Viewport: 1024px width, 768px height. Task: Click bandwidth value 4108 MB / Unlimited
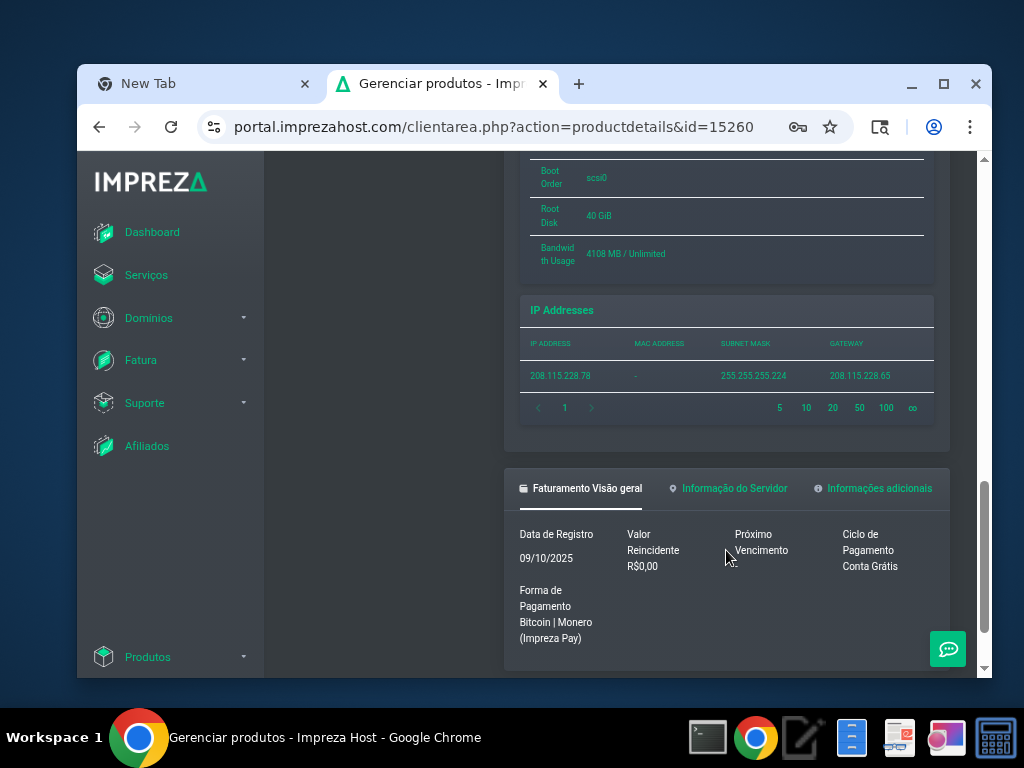pyautogui.click(x=626, y=254)
